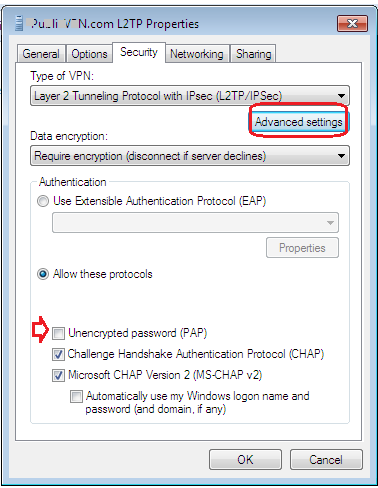378x488 pixels.
Task: Click the connection icon in title bar
Action: [20, 24]
